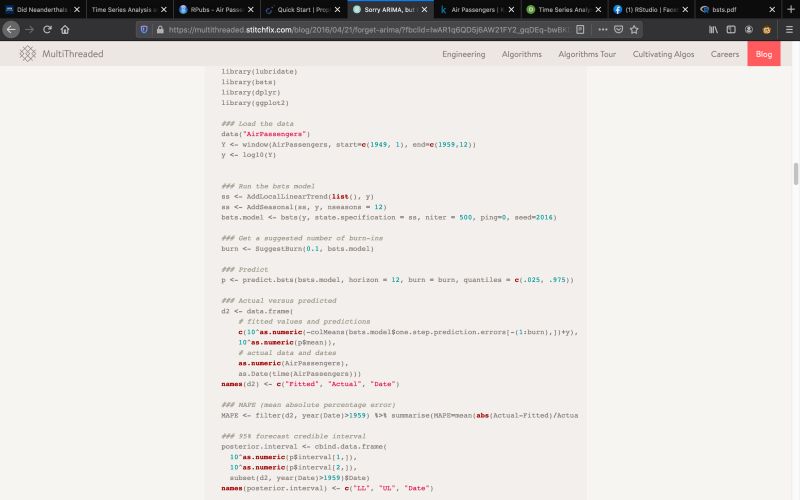Viewport: 800px width, 500px height.
Task: Open the Firefox account icon
Action: (748, 30)
